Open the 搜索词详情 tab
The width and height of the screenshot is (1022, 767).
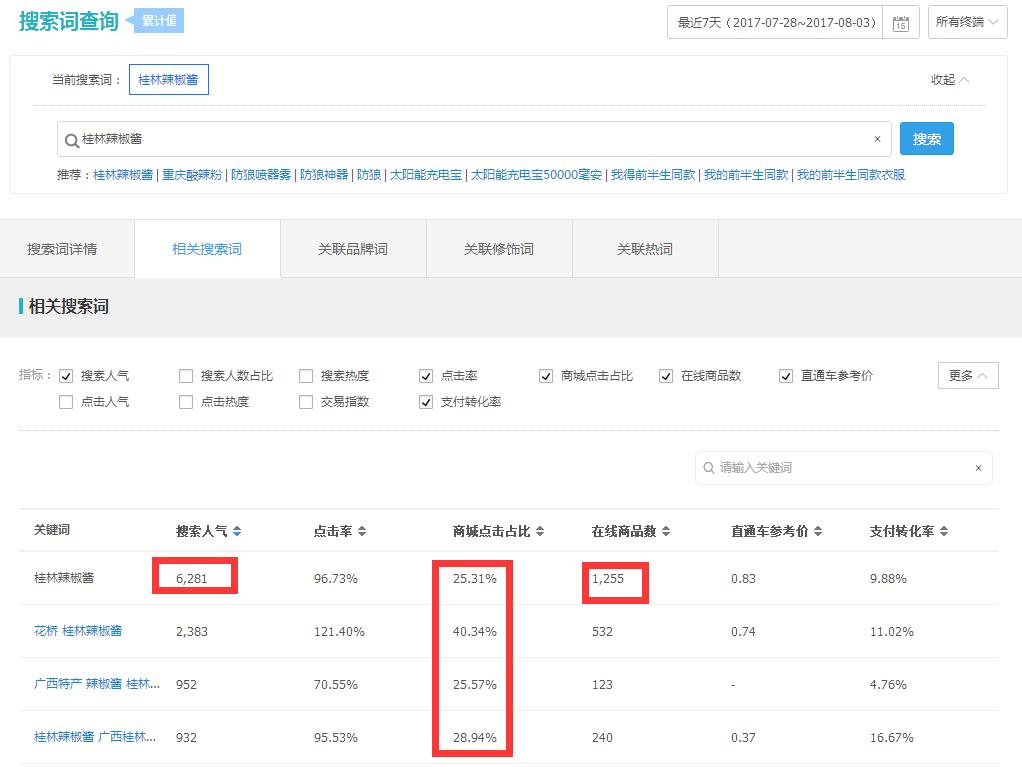click(x=62, y=248)
